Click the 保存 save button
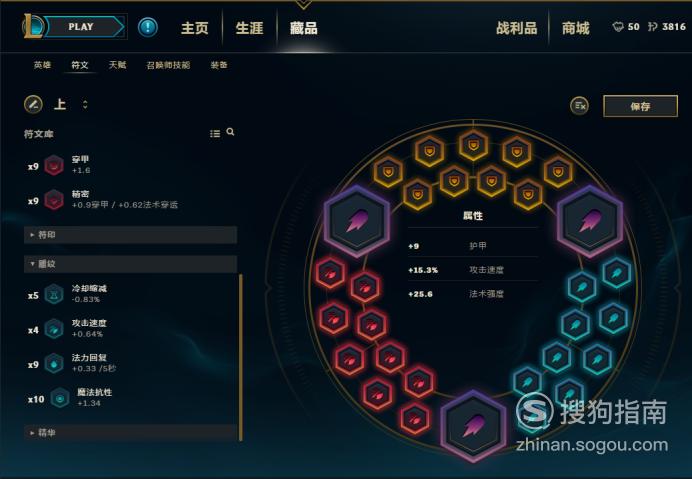Image resolution: width=692 pixels, height=479 pixels. [640, 106]
